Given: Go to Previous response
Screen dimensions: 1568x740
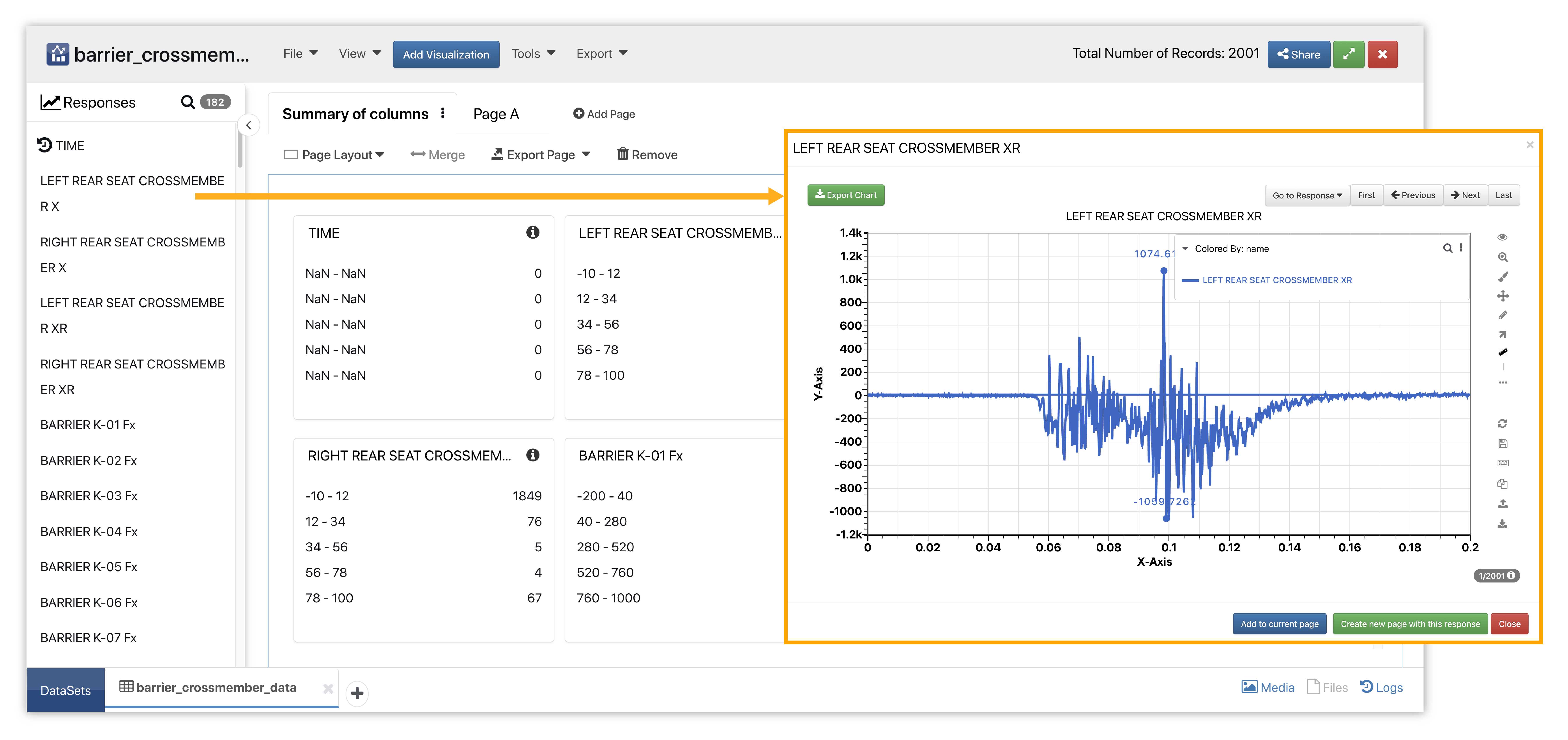Looking at the screenshot, I should [1413, 195].
